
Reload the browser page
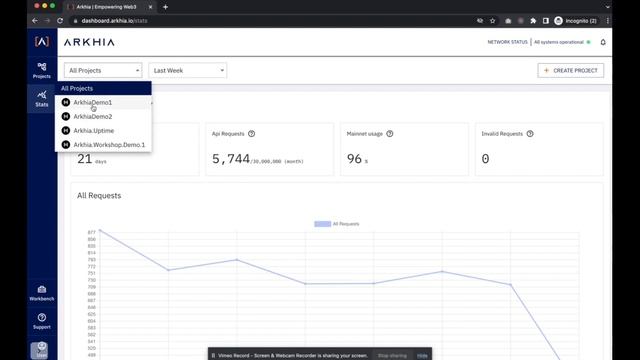tap(60, 20)
